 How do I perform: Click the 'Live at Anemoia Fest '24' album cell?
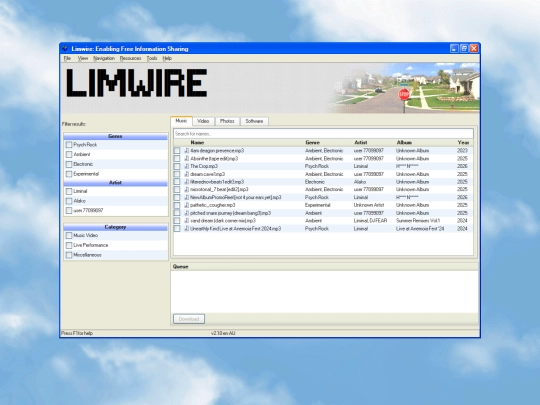420,228
